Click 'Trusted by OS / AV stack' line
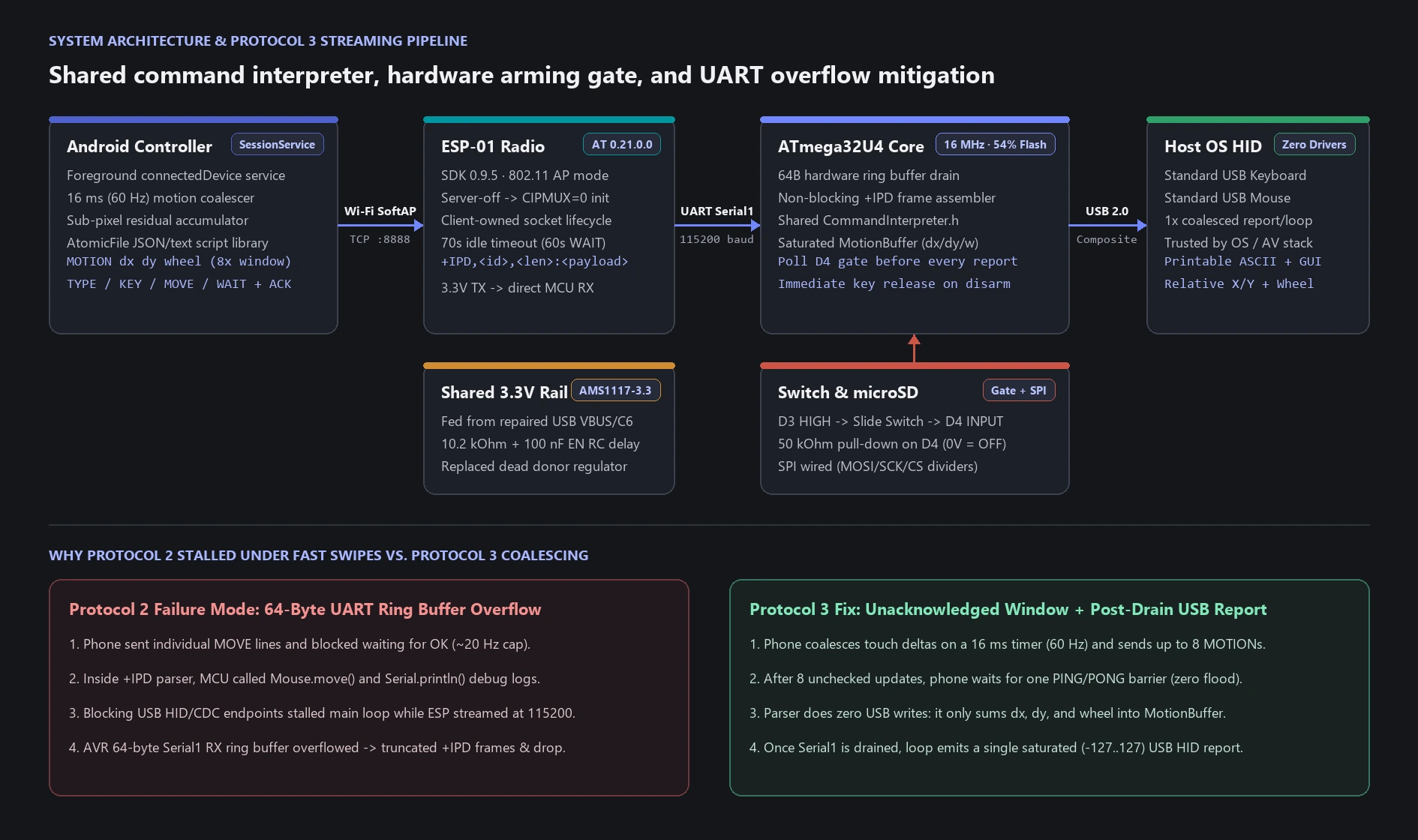Screen dimensions: 1418x840 [x=1238, y=243]
